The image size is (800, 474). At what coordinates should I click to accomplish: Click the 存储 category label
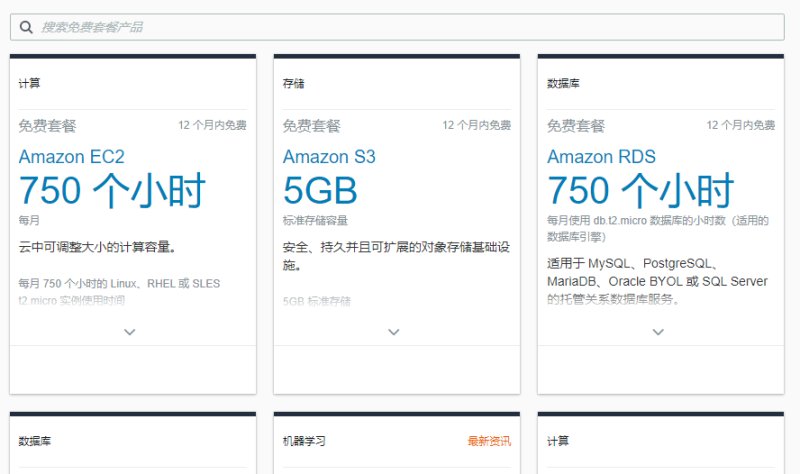coord(293,83)
